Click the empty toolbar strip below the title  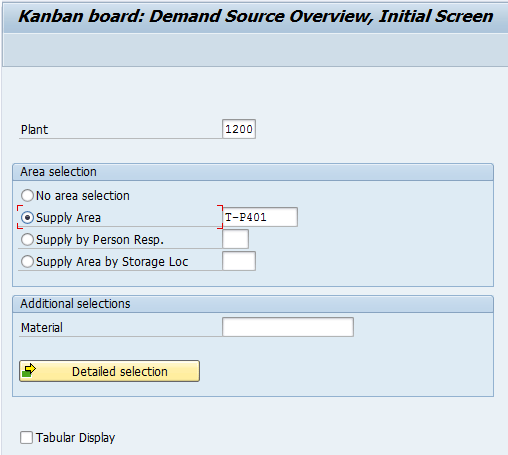click(255, 49)
